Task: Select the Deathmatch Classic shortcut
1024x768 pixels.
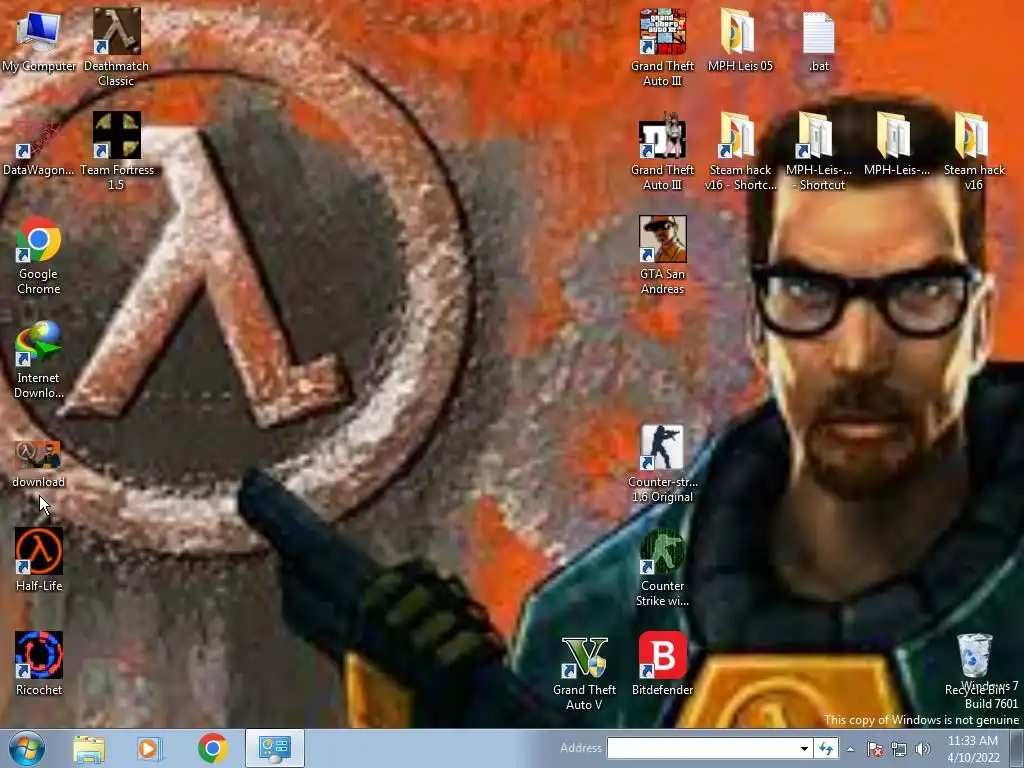Action: [116, 46]
